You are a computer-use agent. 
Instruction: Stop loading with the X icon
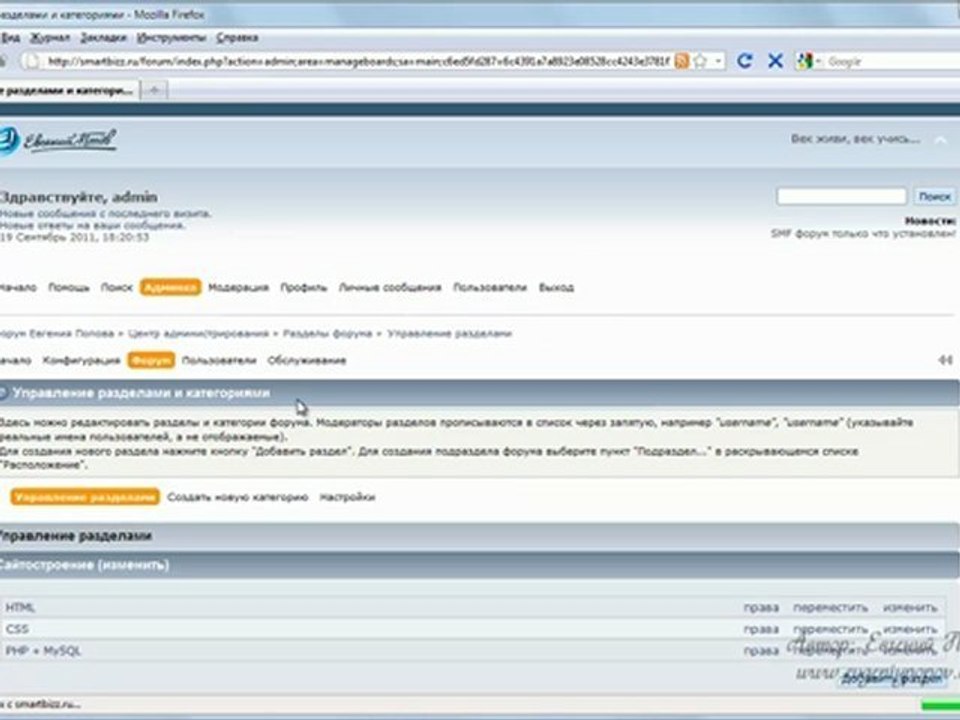click(x=775, y=61)
